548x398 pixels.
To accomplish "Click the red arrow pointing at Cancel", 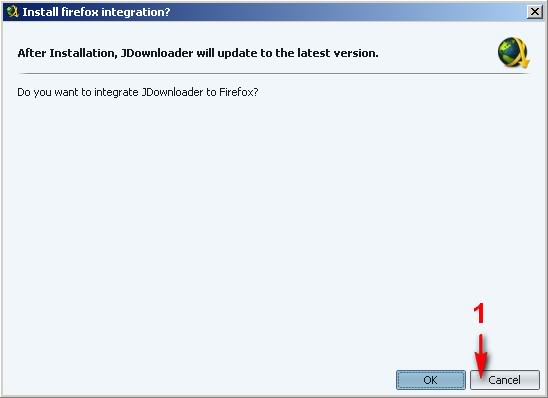I will (x=481, y=356).
